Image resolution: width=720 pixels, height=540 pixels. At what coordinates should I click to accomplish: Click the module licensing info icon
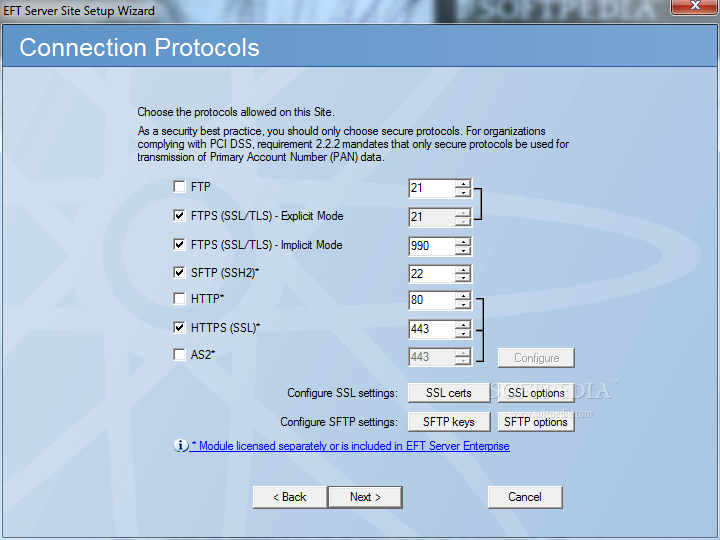tap(180, 445)
